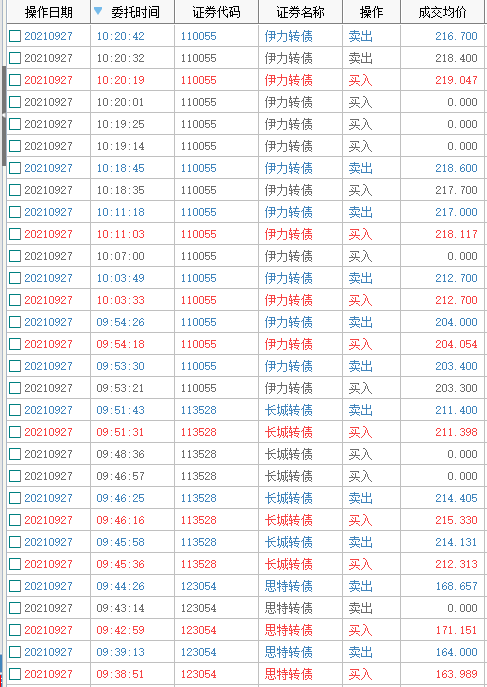487x687 pixels.
Task: Click the 成交均价 column header
Action: pos(442,12)
